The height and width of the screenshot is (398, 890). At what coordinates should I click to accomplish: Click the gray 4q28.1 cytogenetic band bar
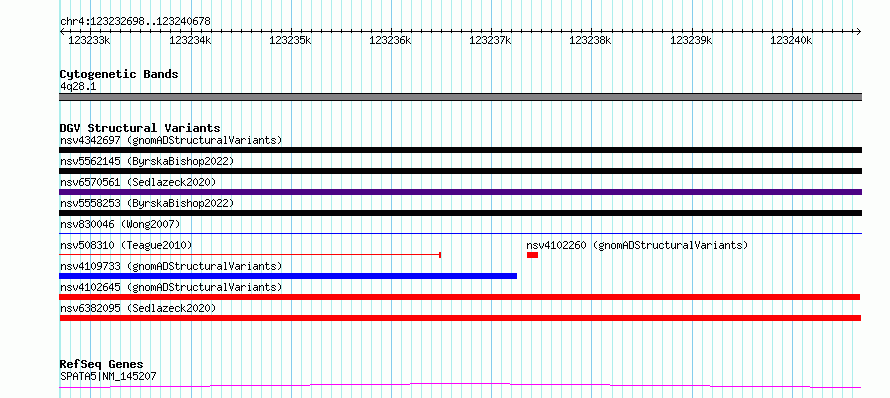tap(460, 97)
